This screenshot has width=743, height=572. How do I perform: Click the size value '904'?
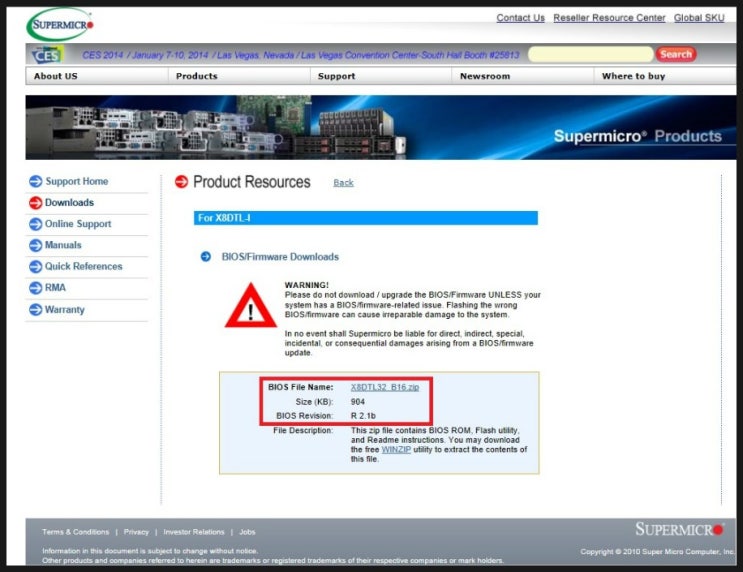[x=358, y=402]
